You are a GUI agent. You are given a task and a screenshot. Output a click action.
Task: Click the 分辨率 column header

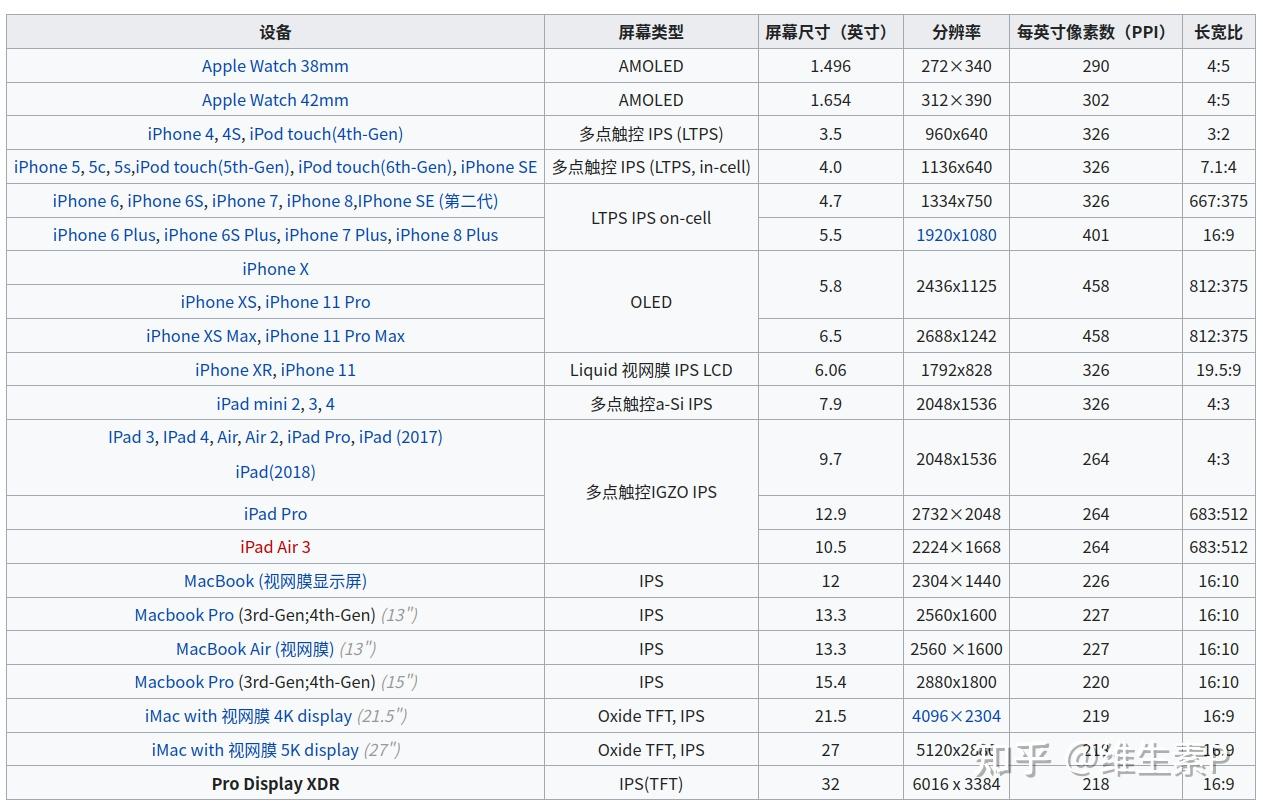point(956,31)
